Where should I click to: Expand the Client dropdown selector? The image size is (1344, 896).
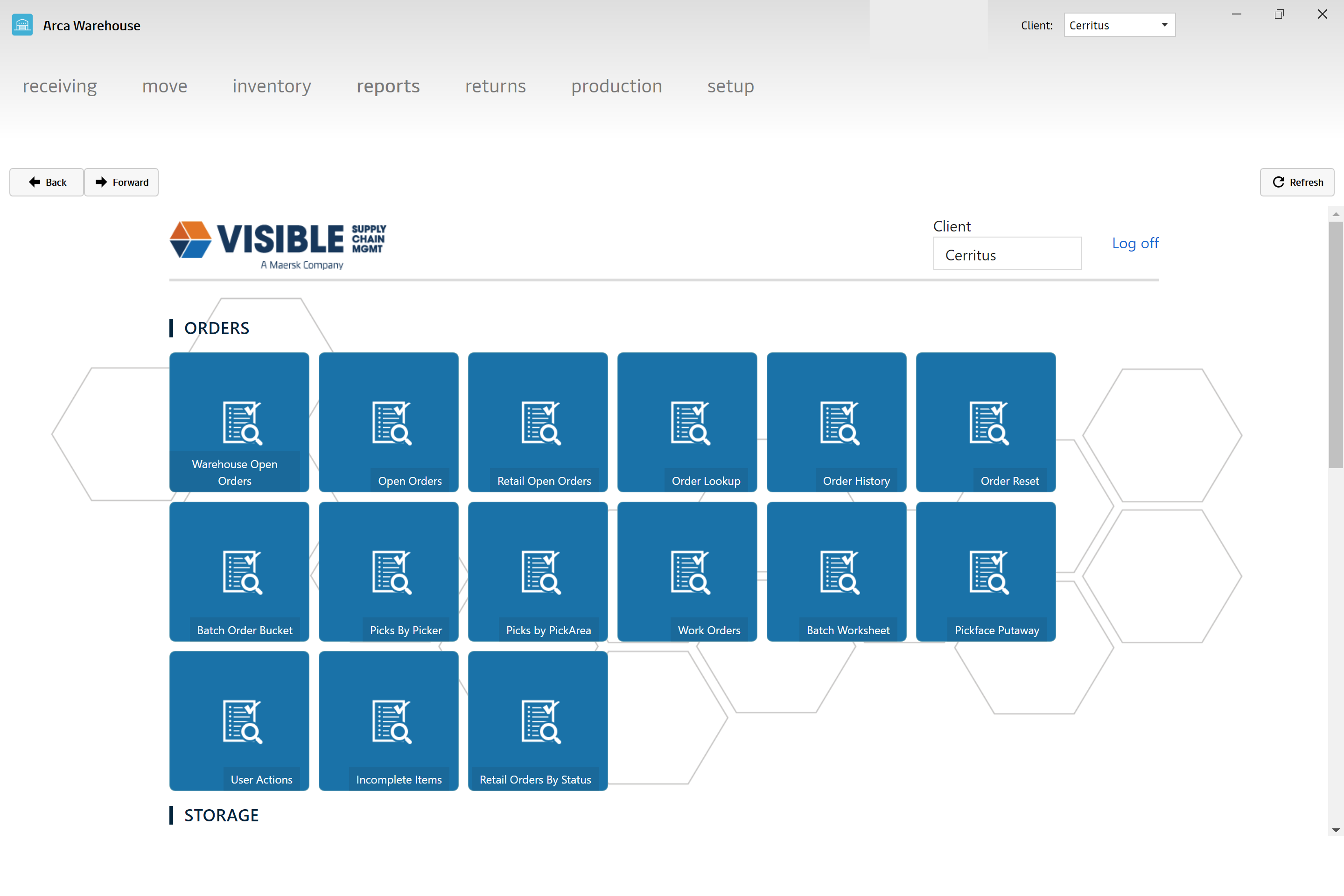tap(1163, 25)
